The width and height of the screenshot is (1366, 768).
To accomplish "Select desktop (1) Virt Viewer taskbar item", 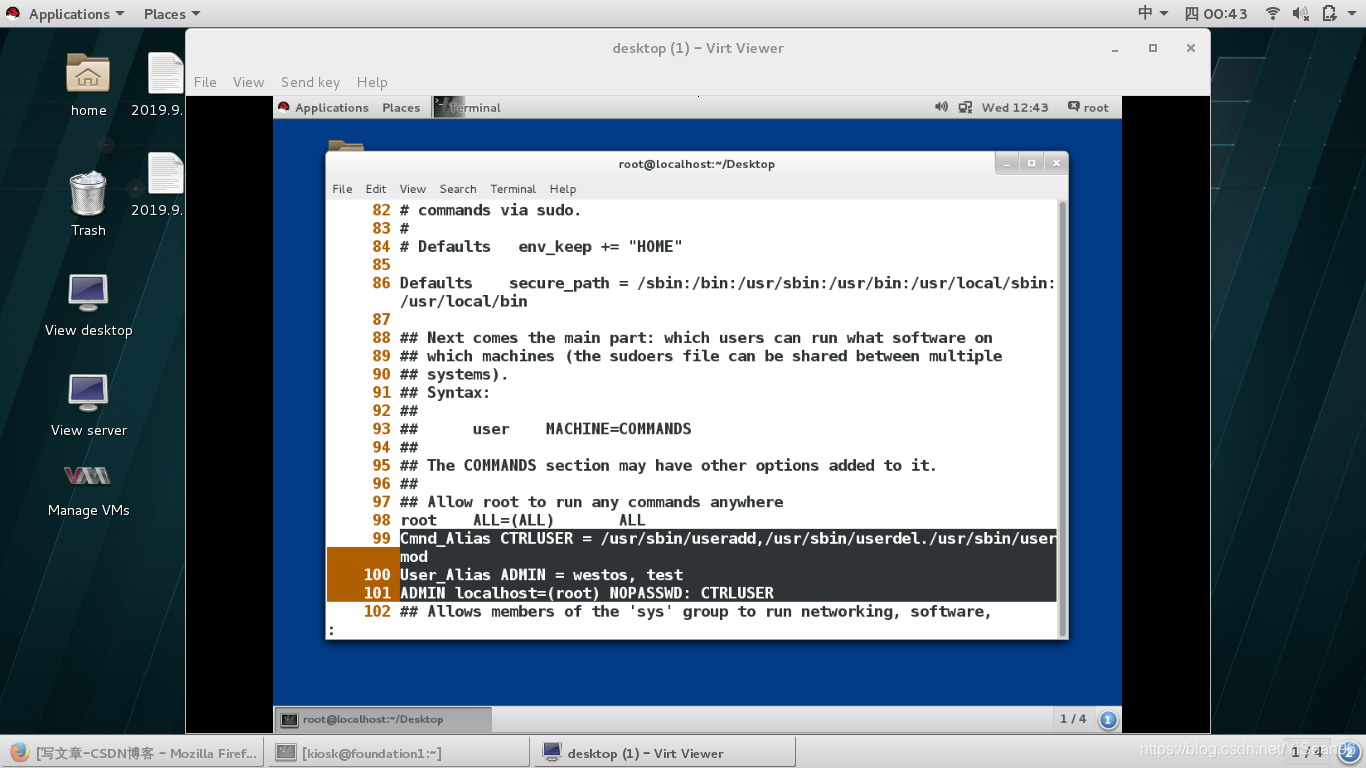I will (664, 753).
